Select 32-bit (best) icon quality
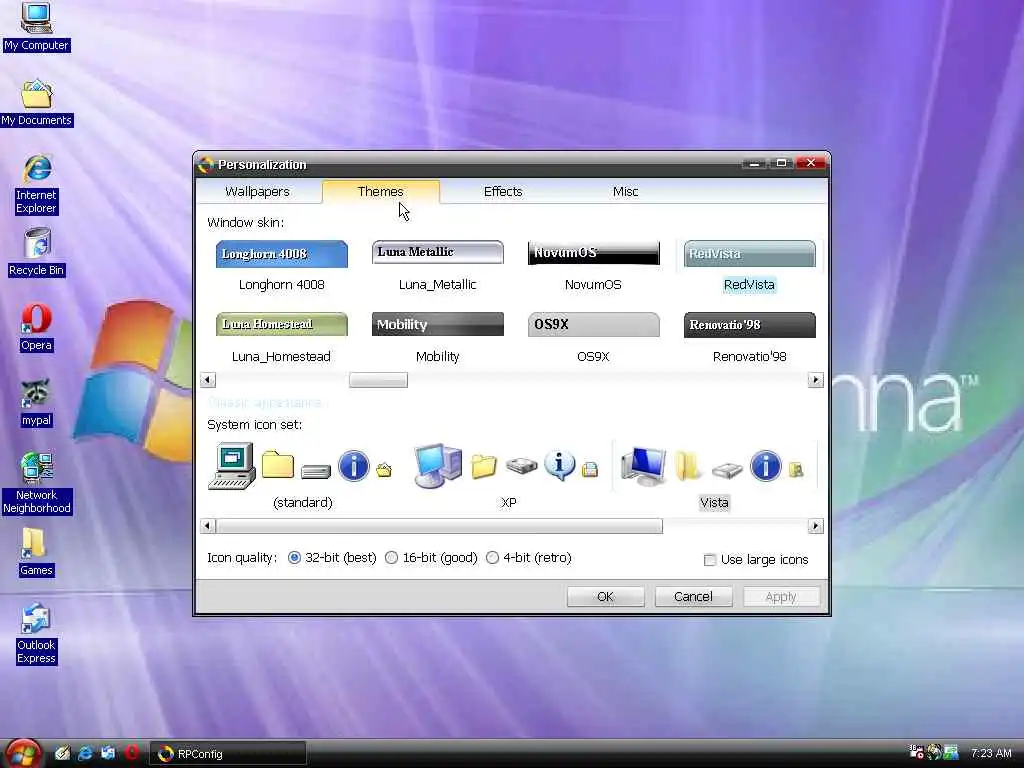Image resolution: width=1024 pixels, height=768 pixels. pos(332,558)
